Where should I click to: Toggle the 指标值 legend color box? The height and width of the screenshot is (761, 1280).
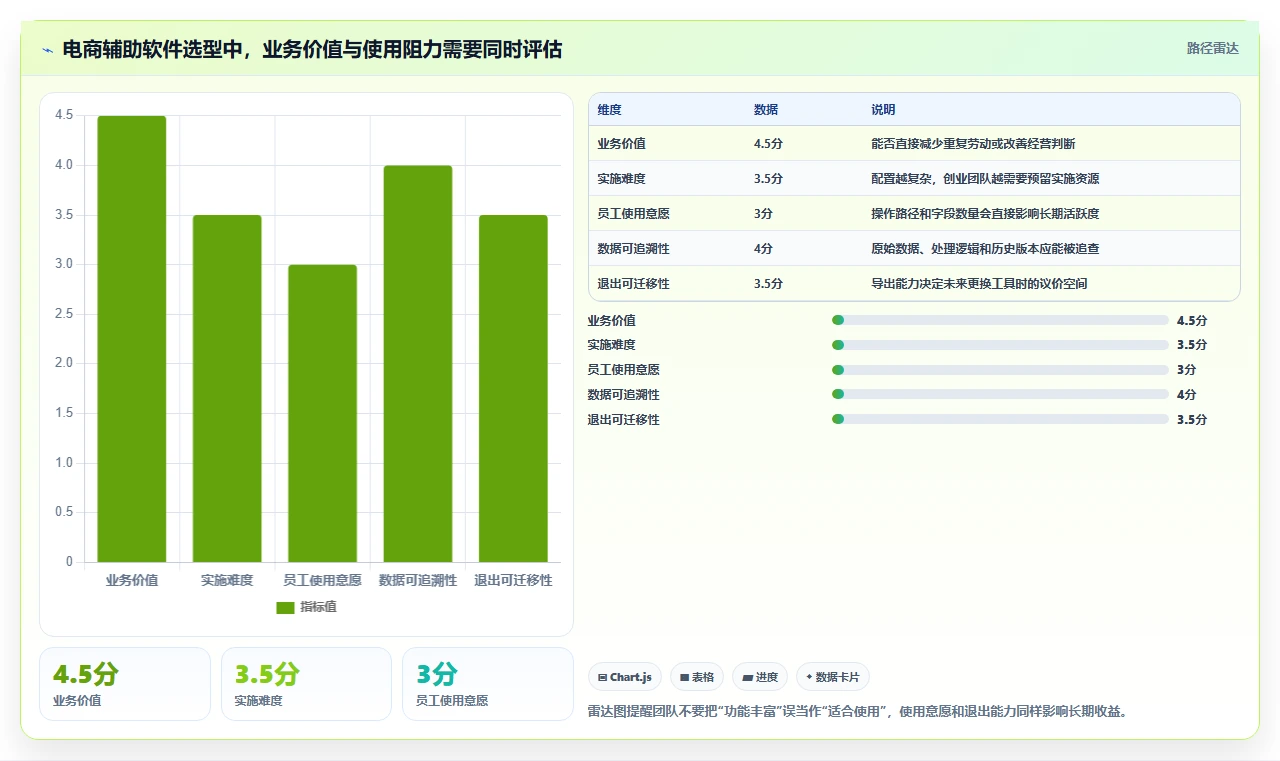click(285, 607)
